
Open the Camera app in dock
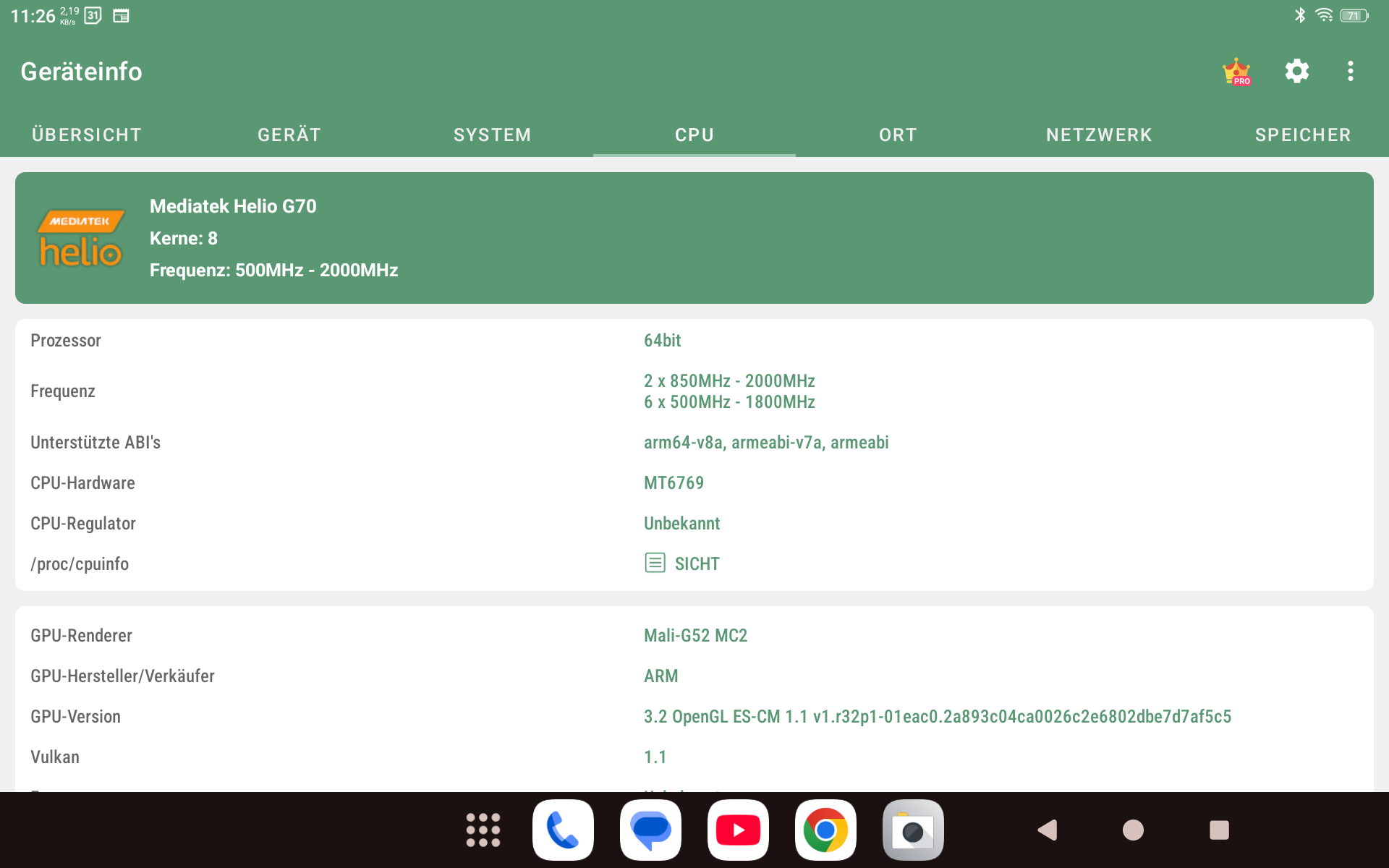pyautogui.click(x=913, y=830)
